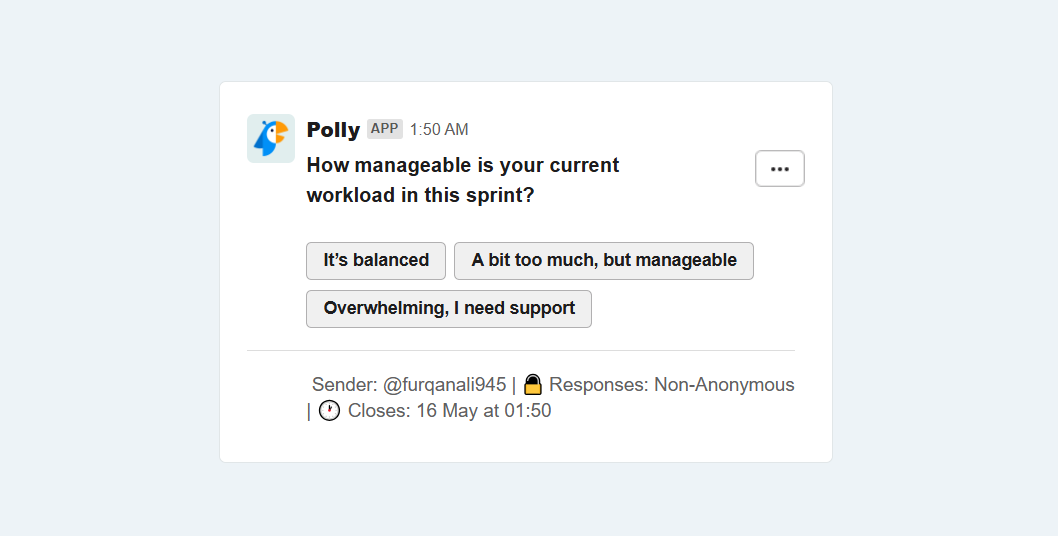Click the @furqanali945 sender mention
Image resolution: width=1058 pixels, height=536 pixels.
444,385
